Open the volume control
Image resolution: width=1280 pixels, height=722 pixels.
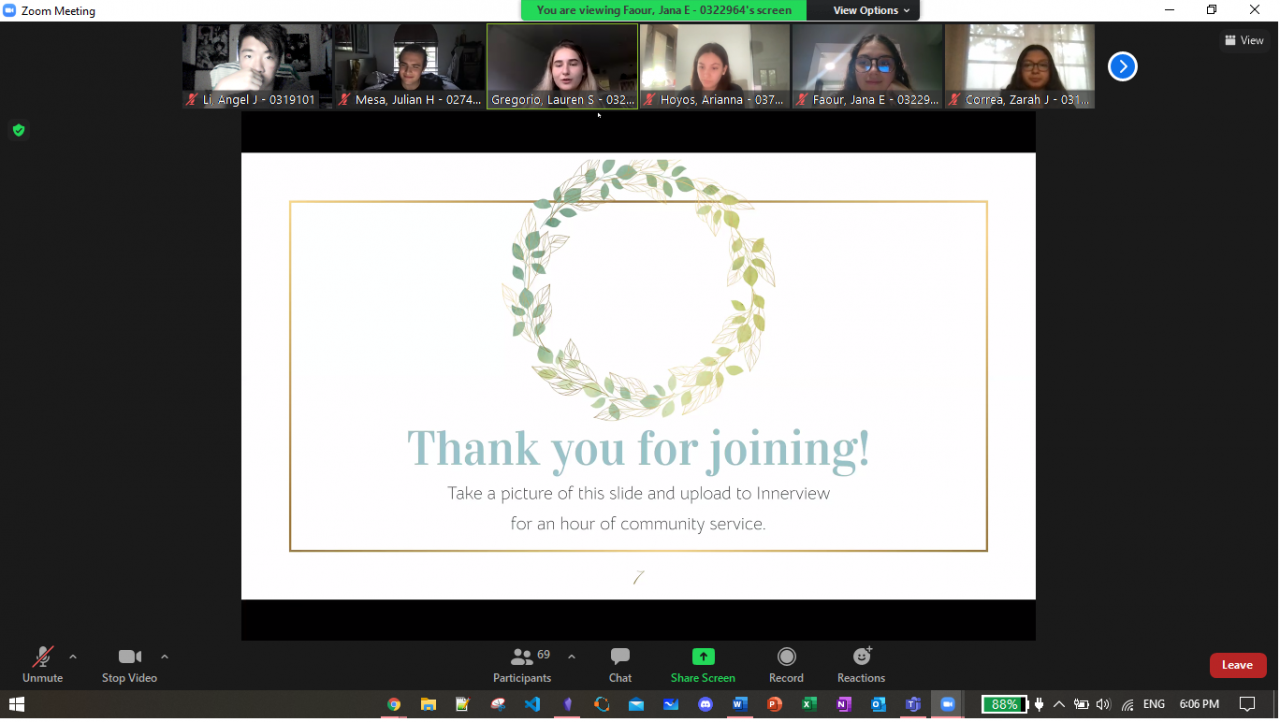tap(1103, 705)
